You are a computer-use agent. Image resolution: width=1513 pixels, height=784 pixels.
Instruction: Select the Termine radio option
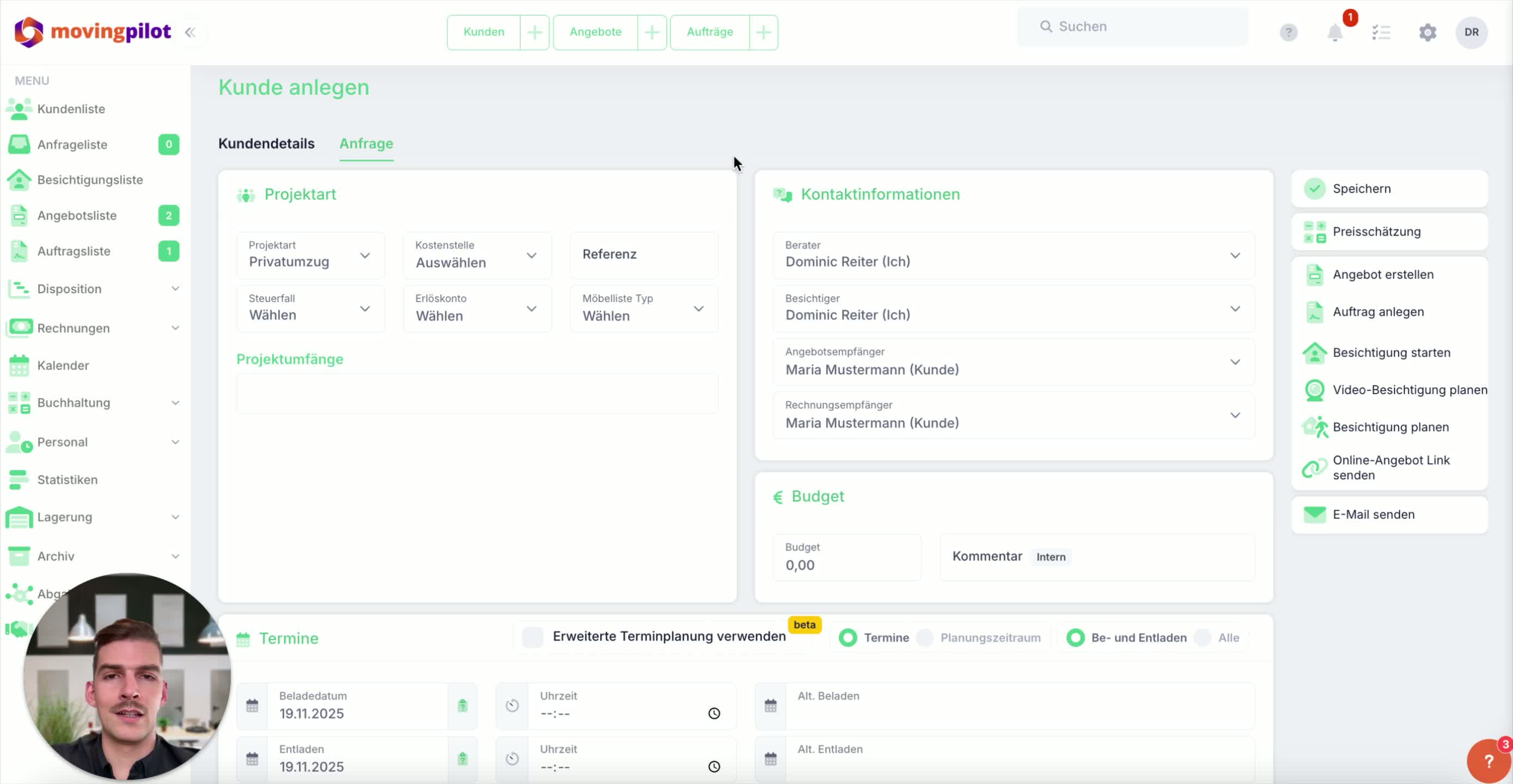coord(847,638)
